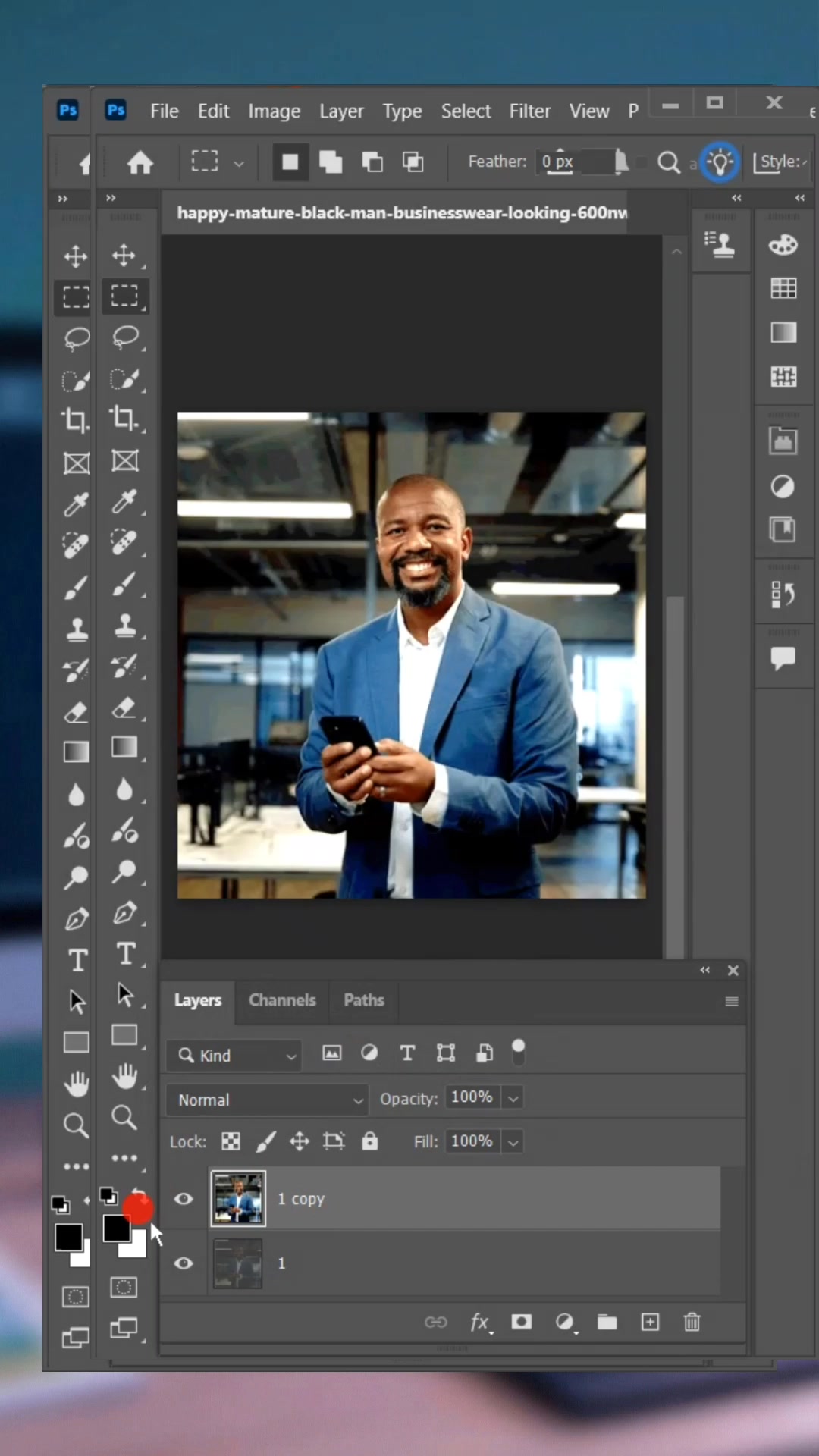Open the Plugins panel folder icon

click(x=783, y=441)
